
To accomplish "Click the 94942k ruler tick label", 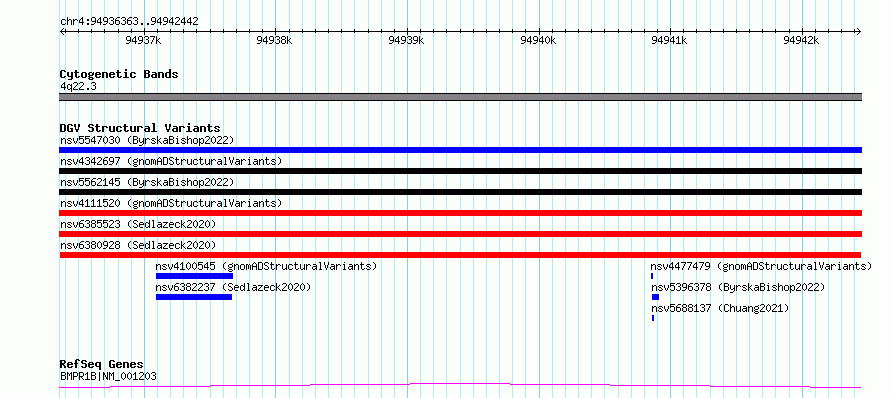I will (801, 40).
